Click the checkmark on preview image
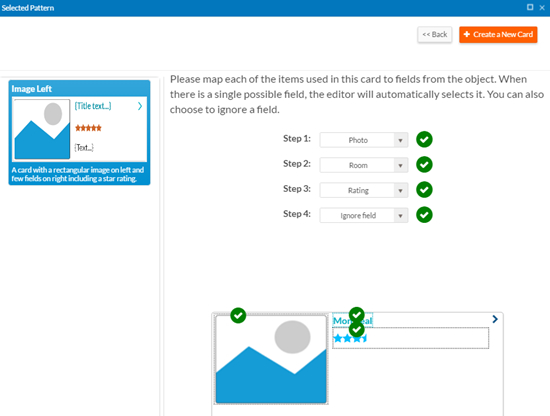This screenshot has width=550, height=416. pos(238,315)
